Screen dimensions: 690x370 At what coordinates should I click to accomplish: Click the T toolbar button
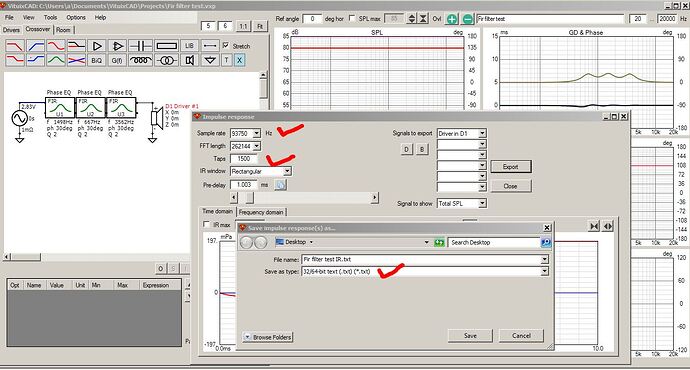click(x=227, y=60)
